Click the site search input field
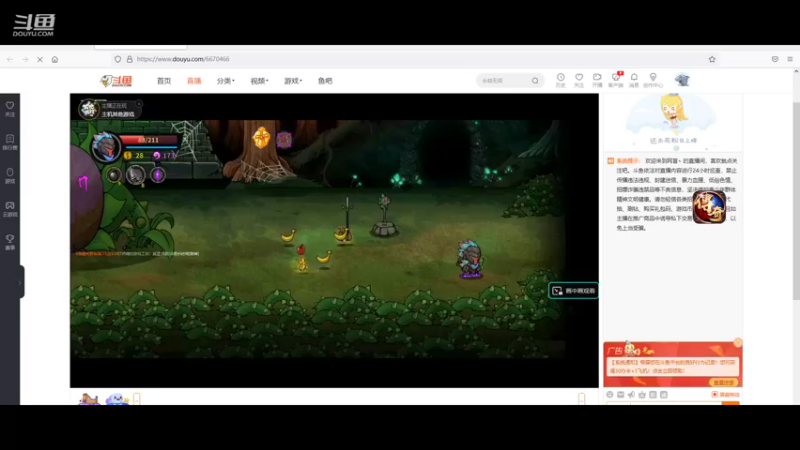 tap(504, 81)
